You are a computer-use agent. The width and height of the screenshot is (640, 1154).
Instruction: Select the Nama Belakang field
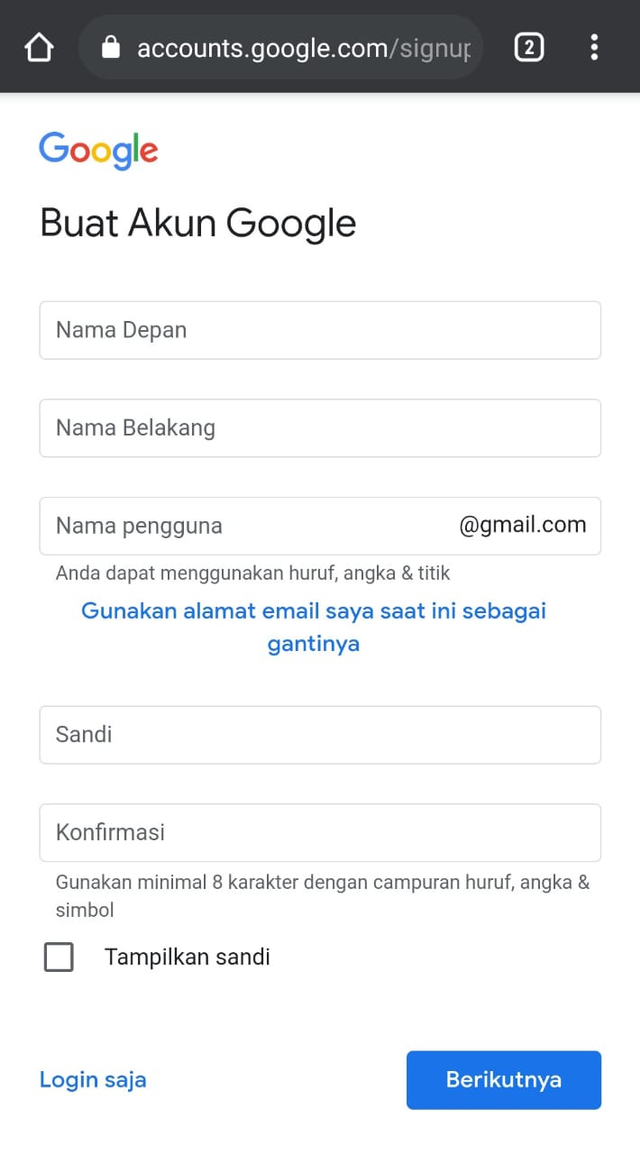point(320,428)
